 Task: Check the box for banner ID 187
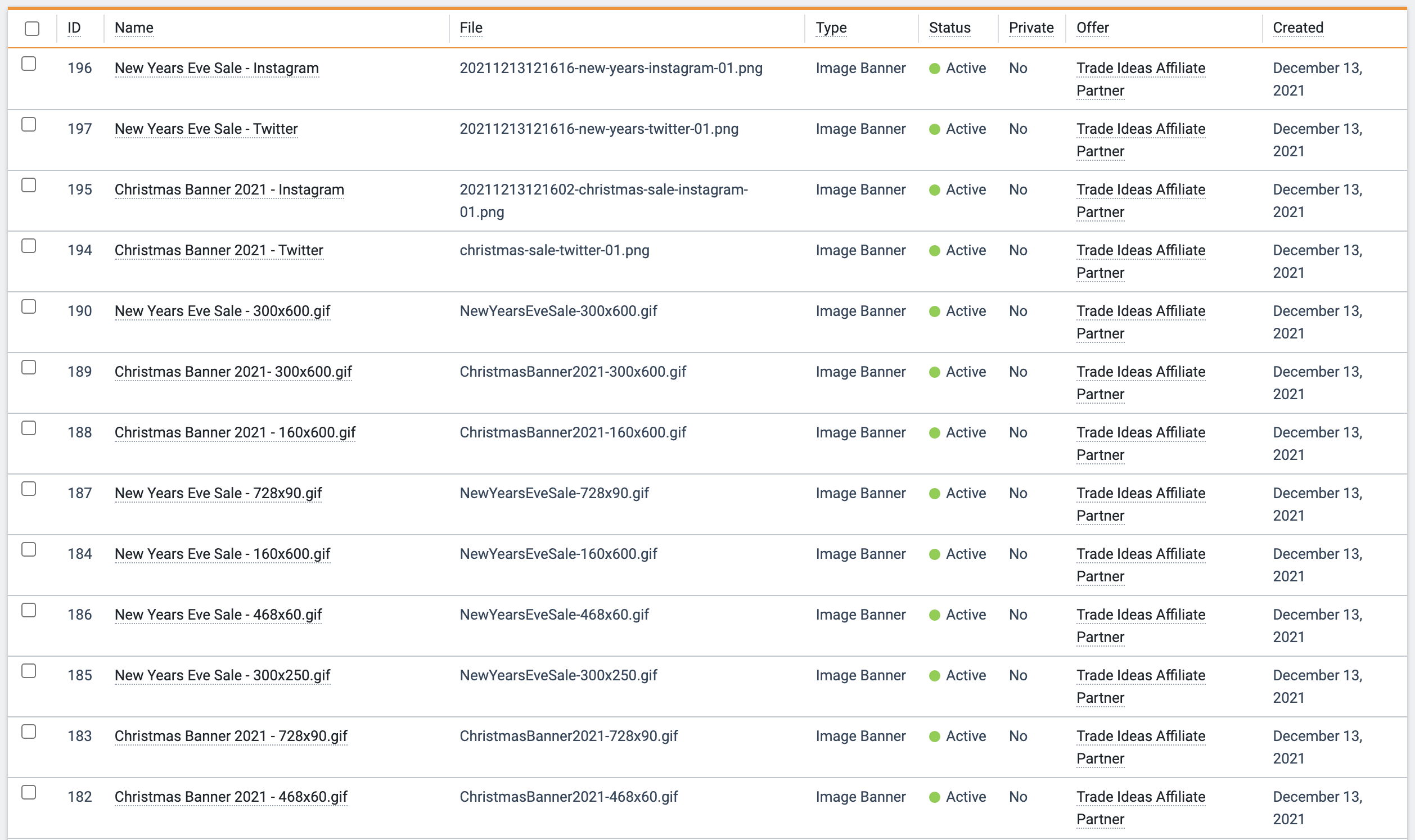coord(29,489)
